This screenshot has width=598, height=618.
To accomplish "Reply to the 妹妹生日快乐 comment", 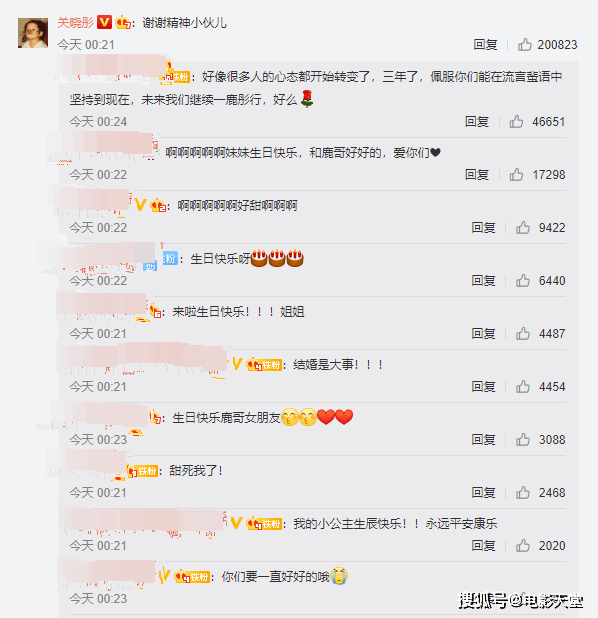I will tap(477, 175).
